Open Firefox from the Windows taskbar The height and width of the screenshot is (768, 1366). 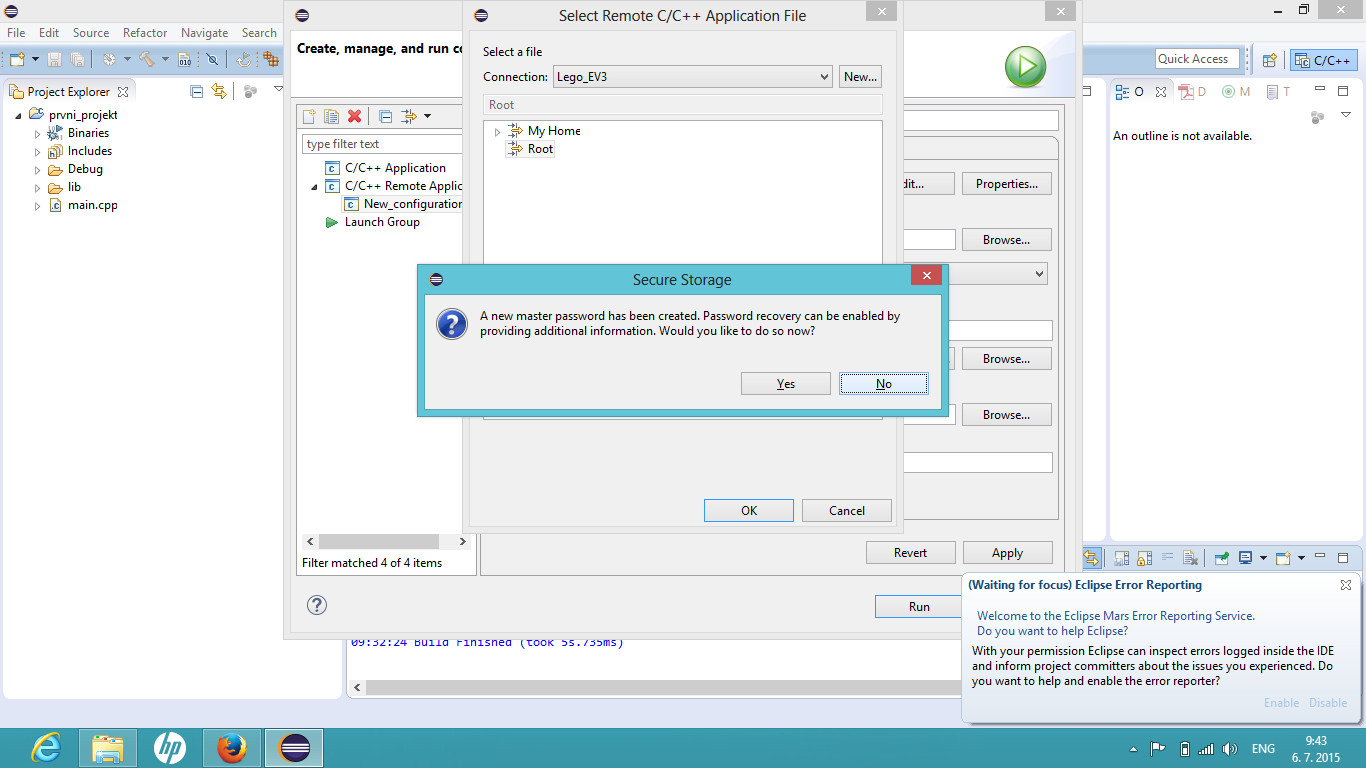(232, 748)
